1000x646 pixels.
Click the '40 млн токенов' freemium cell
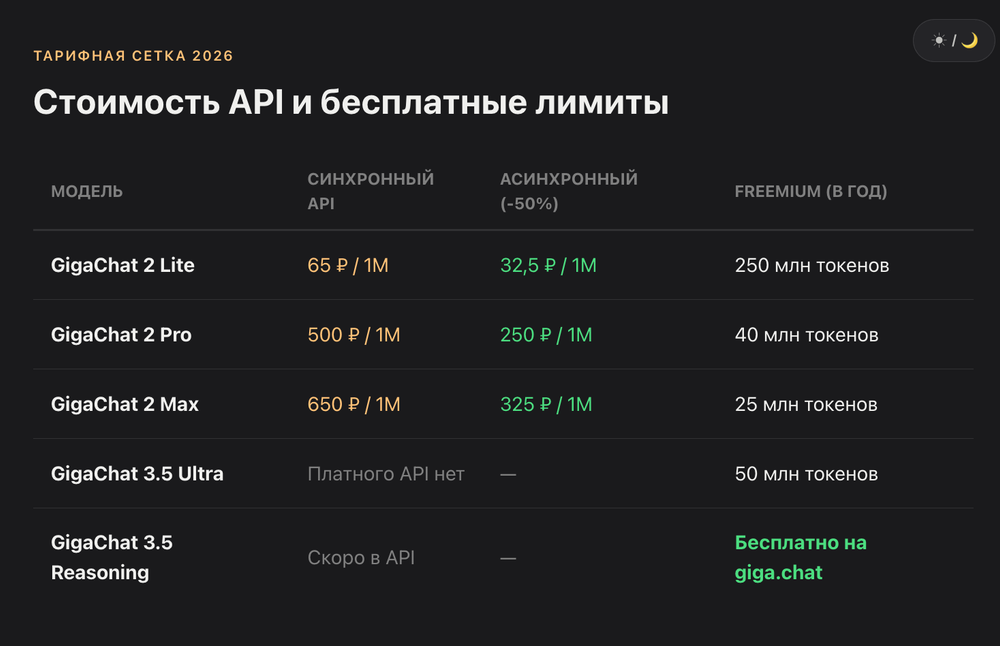tap(807, 335)
